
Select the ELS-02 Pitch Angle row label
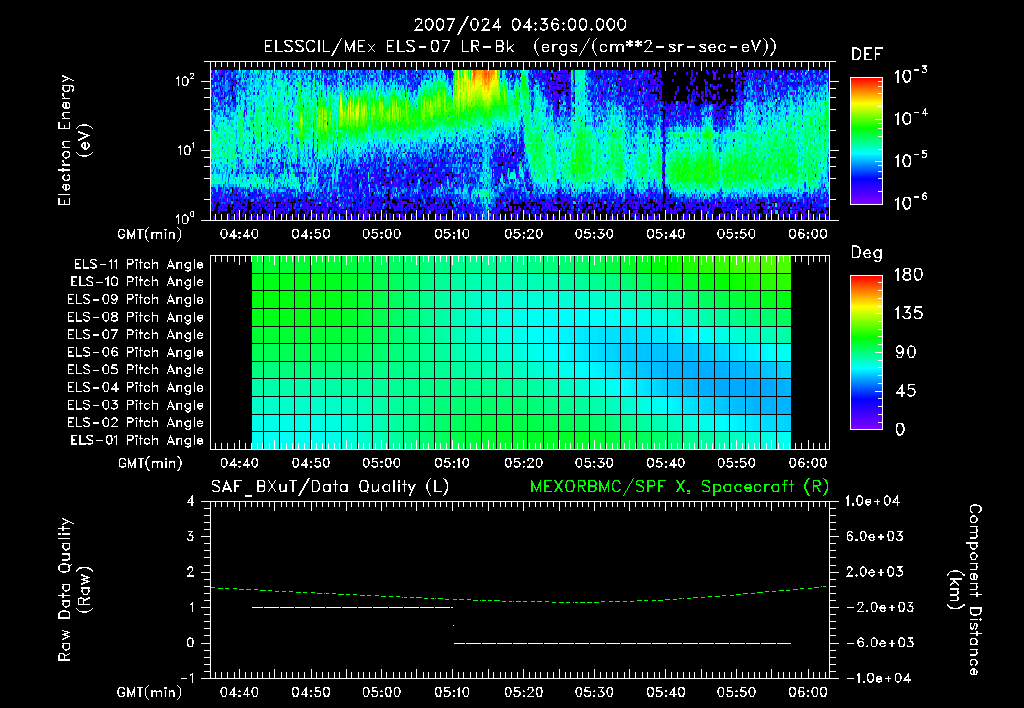(135, 423)
